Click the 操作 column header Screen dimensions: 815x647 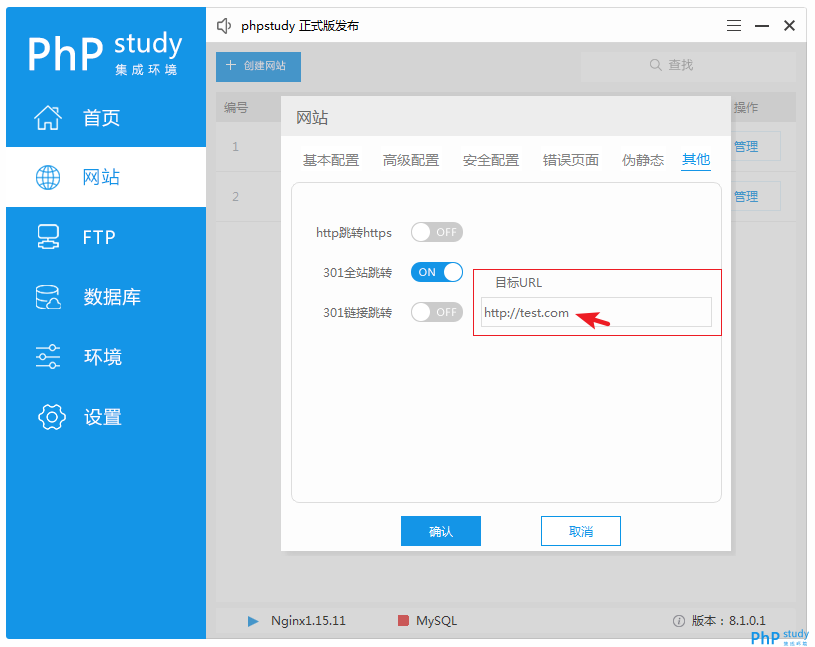(746, 108)
